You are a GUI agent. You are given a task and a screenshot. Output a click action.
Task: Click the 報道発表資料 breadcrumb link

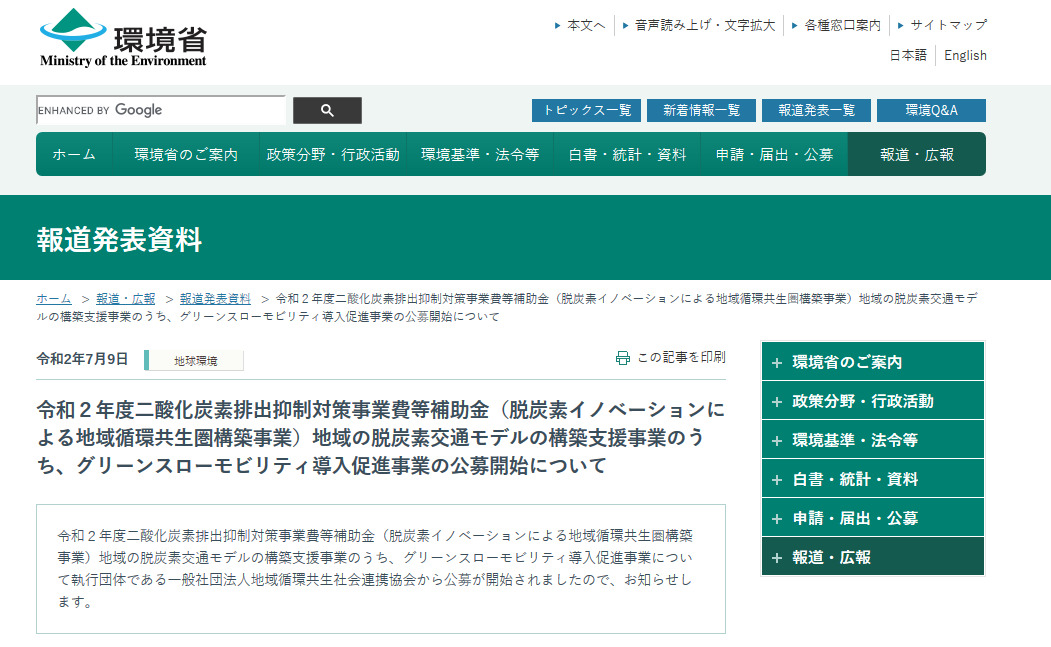point(215,299)
